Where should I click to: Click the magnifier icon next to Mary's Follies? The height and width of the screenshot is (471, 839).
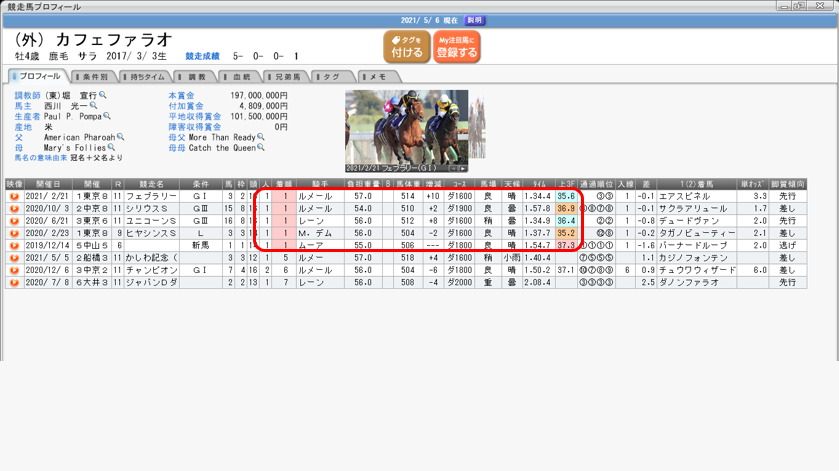click(x=111, y=148)
